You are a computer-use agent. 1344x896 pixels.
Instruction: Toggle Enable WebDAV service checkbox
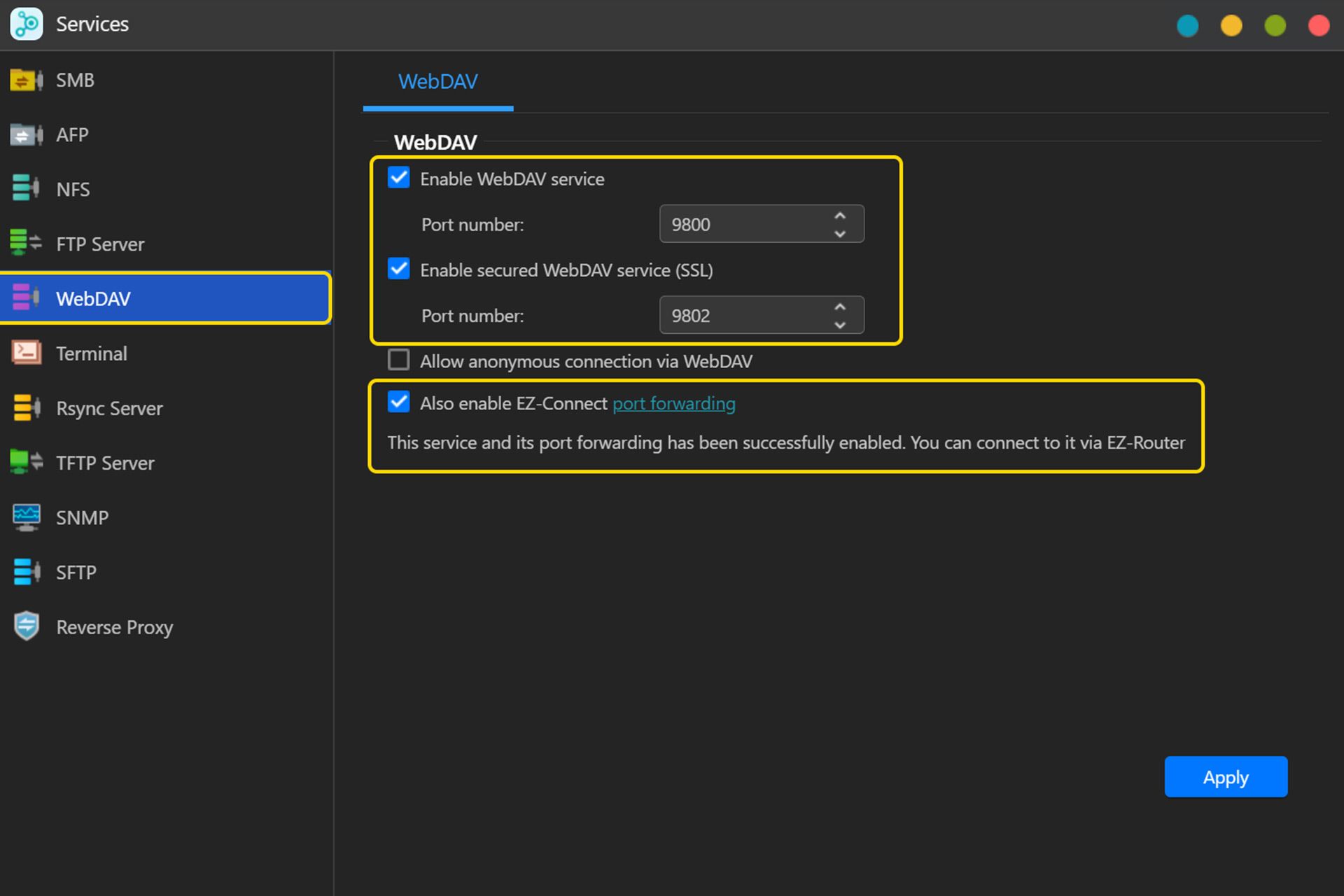pos(397,179)
